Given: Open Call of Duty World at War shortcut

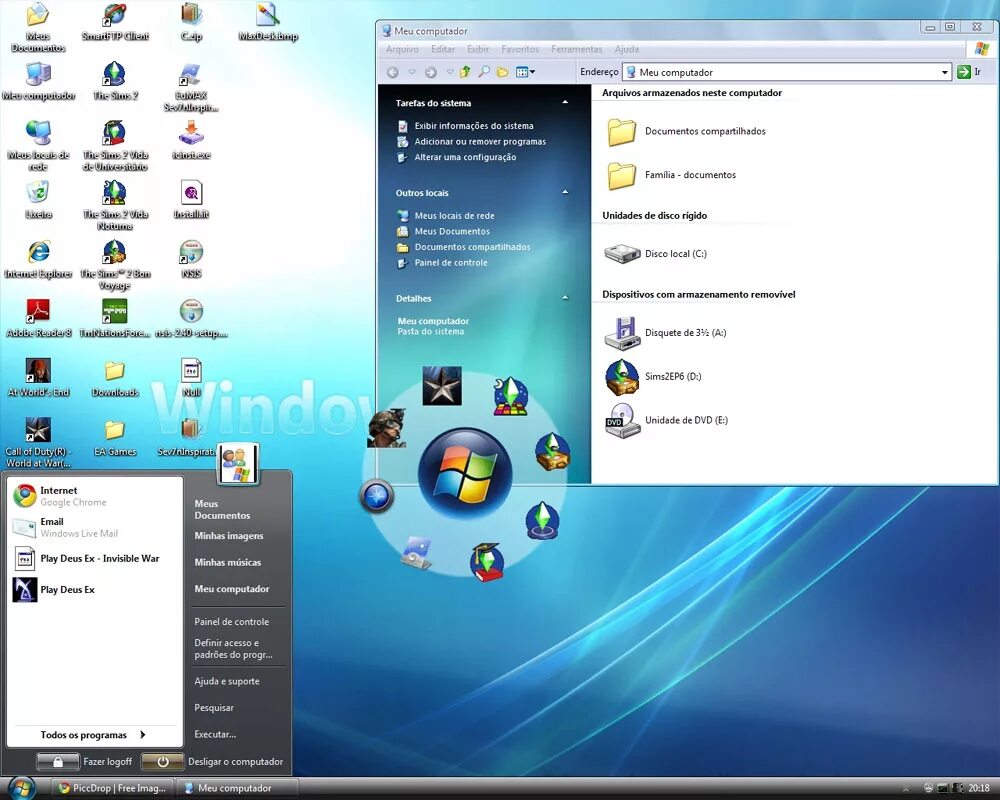Looking at the screenshot, I should (x=38, y=442).
